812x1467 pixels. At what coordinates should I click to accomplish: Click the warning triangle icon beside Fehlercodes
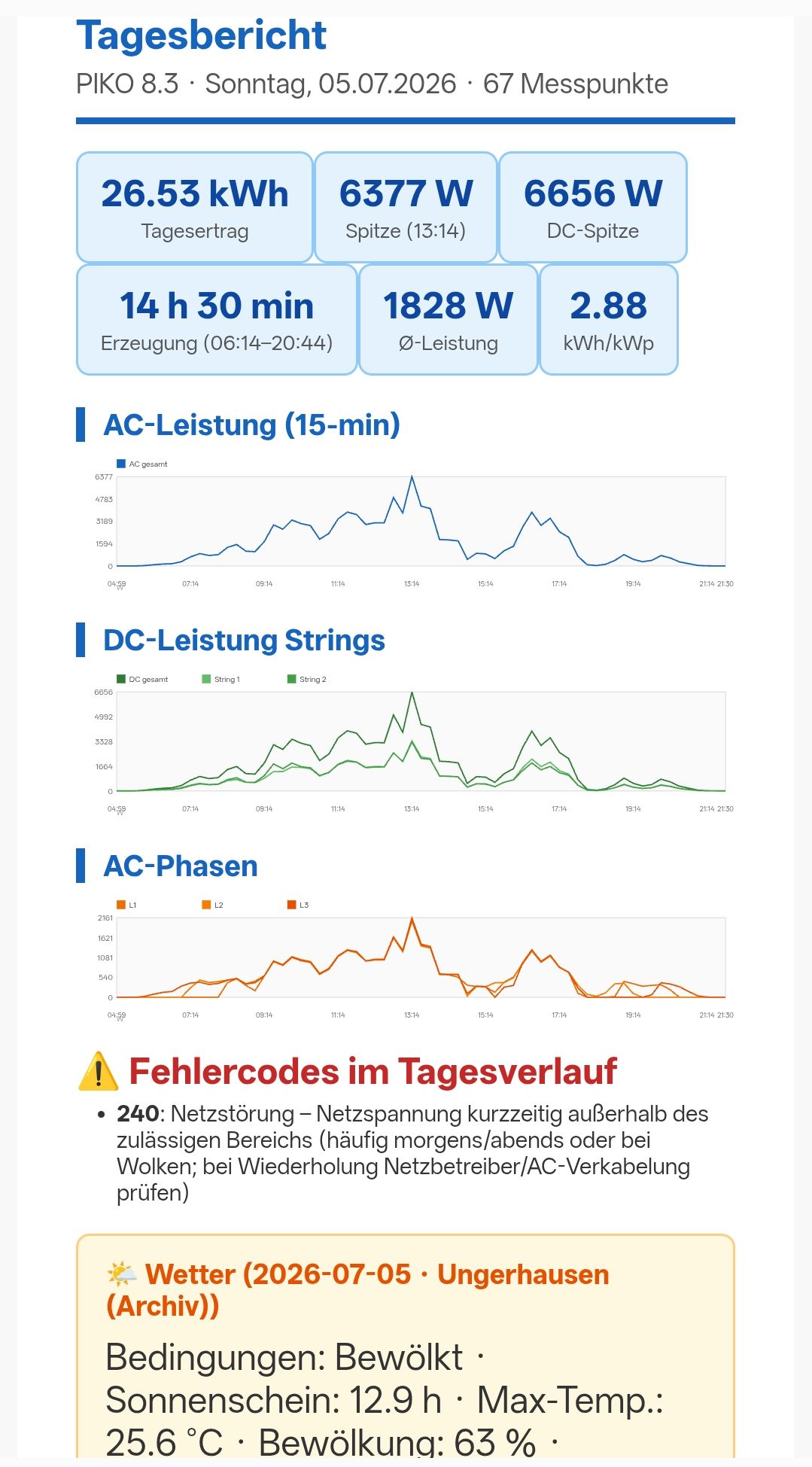click(99, 1071)
